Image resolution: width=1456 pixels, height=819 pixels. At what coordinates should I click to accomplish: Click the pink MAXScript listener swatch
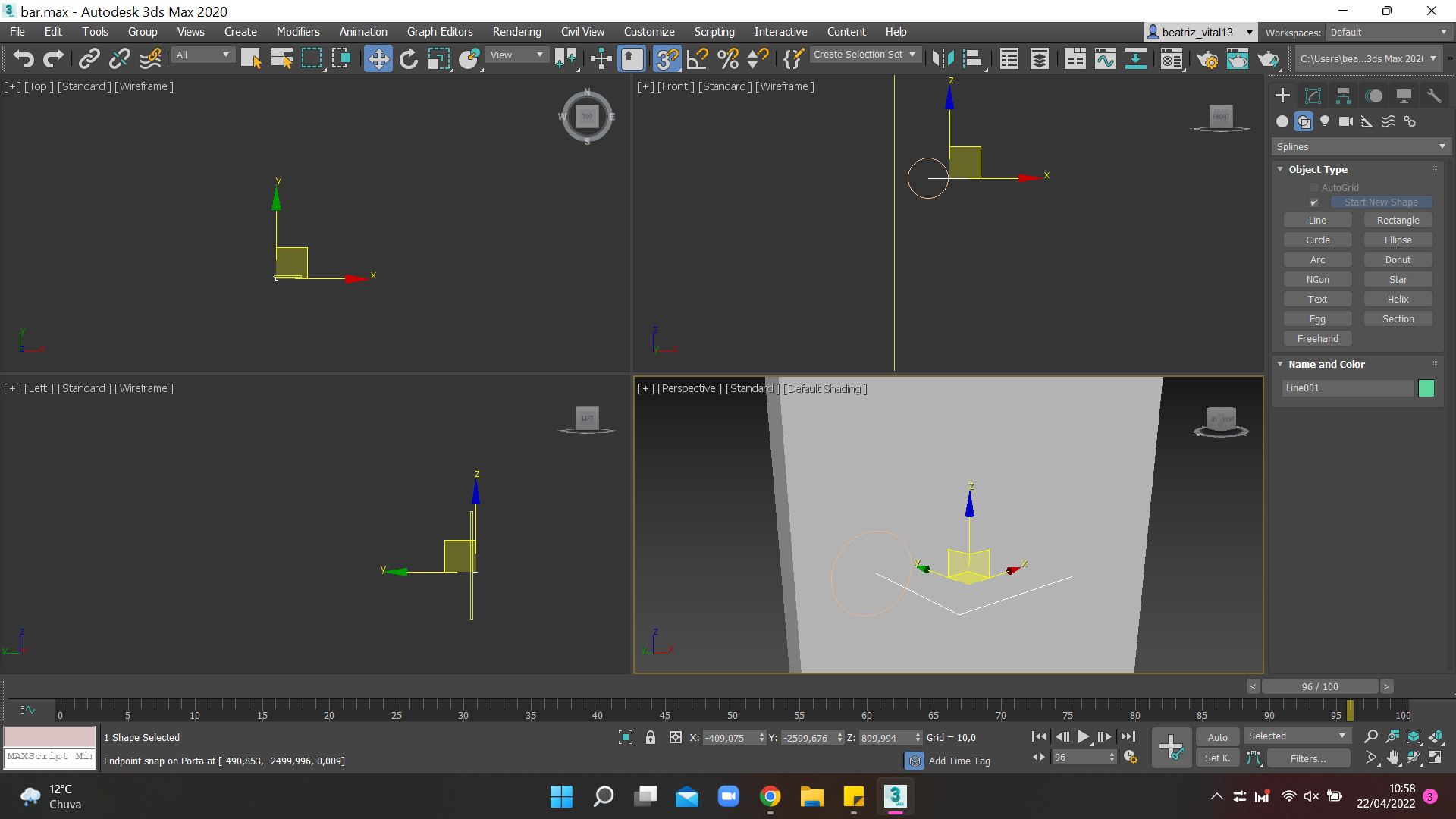pyautogui.click(x=50, y=736)
